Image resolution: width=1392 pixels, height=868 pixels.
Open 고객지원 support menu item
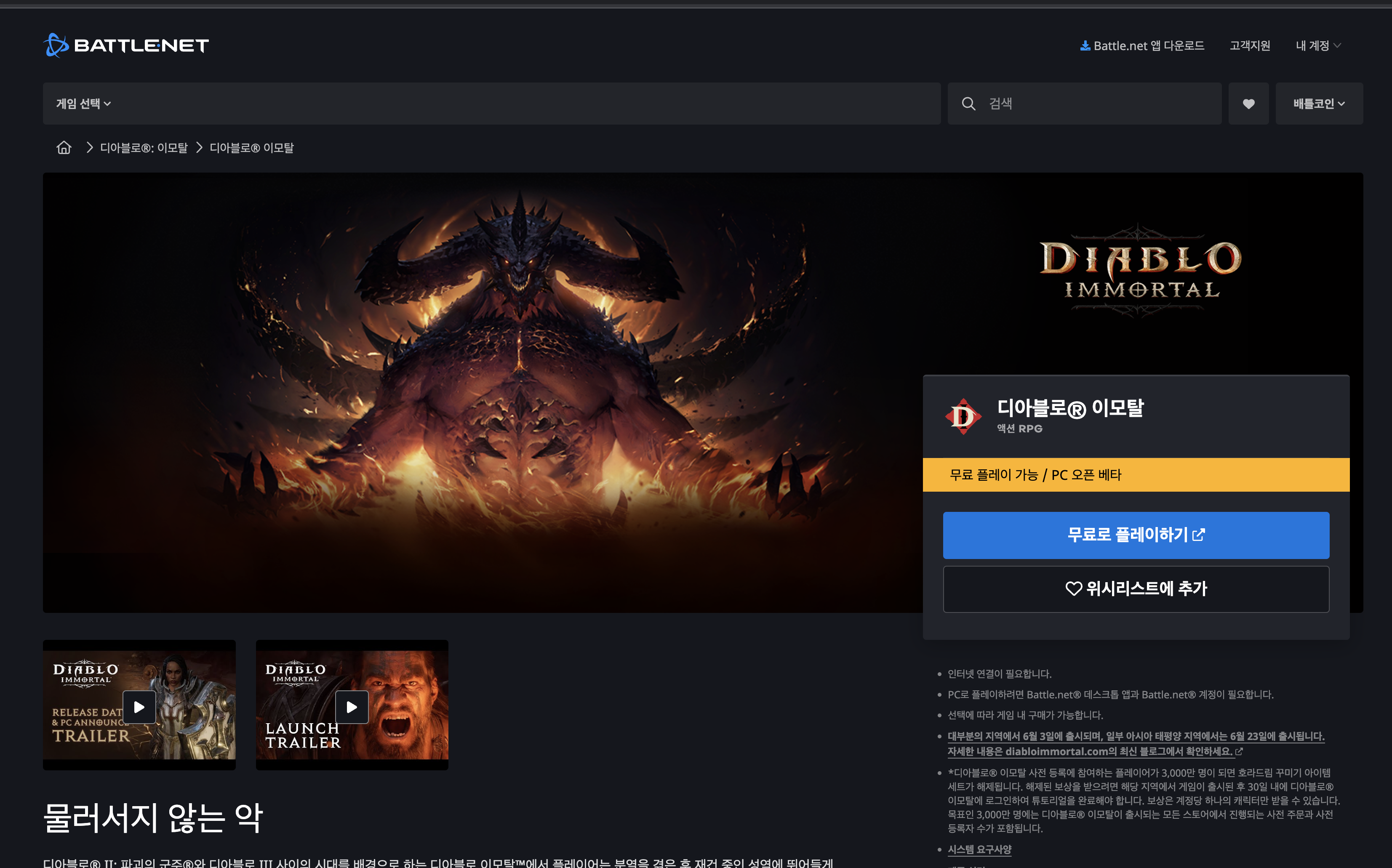click(x=1250, y=46)
